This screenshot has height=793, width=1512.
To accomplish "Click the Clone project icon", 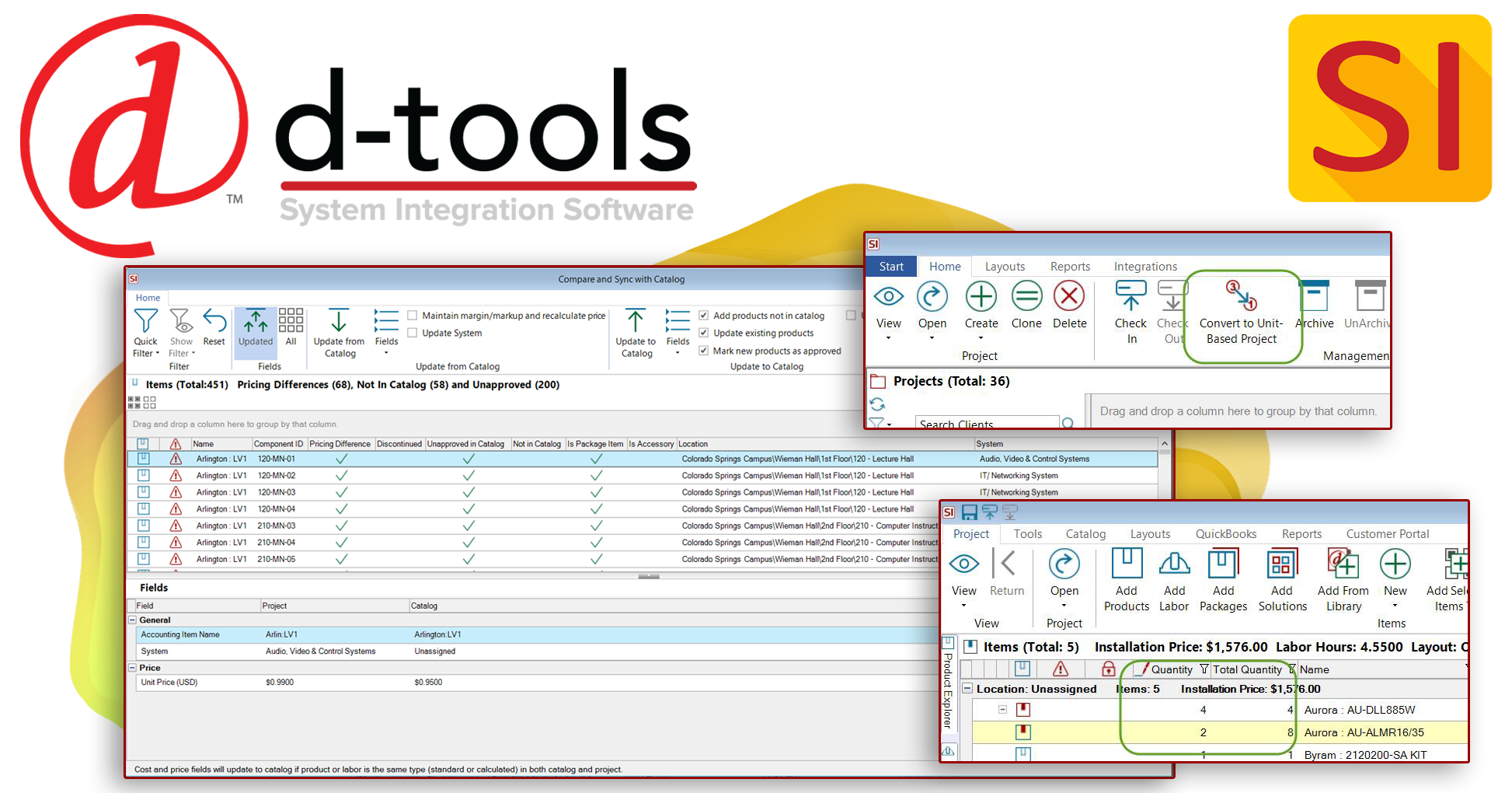I will (1026, 309).
